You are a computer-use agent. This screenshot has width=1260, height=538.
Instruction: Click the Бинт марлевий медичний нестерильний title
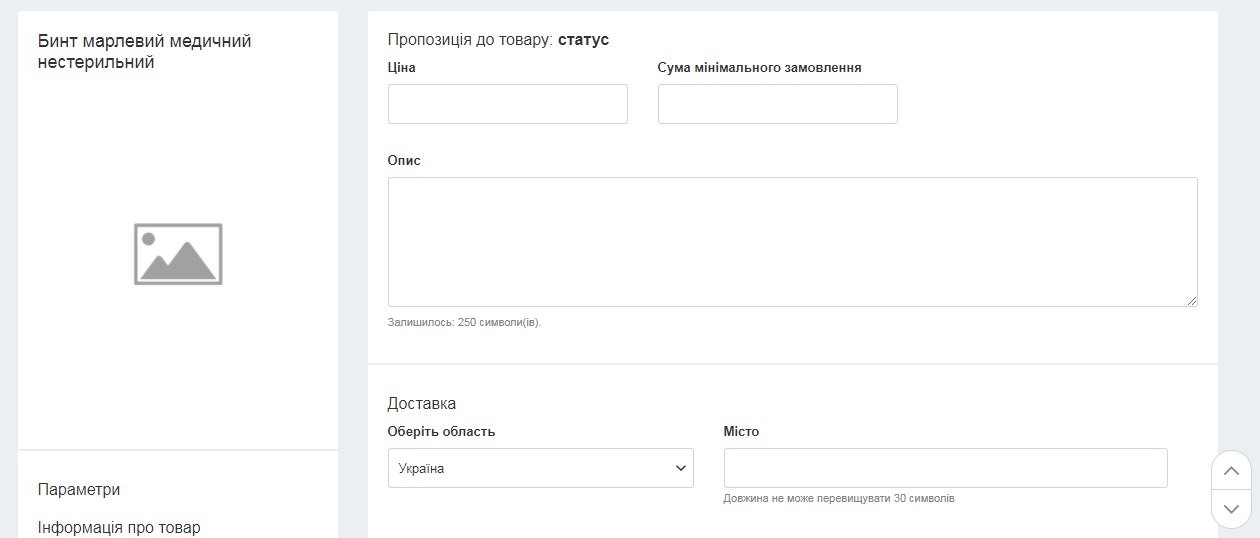coord(144,52)
